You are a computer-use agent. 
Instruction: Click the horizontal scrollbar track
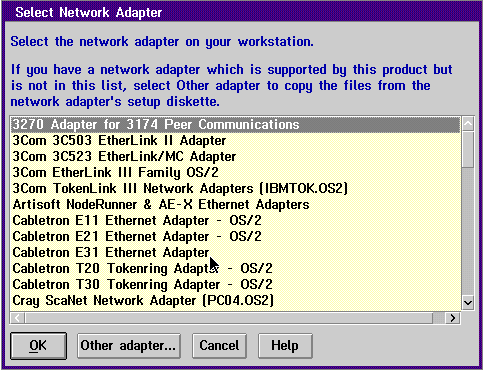coord(439,318)
